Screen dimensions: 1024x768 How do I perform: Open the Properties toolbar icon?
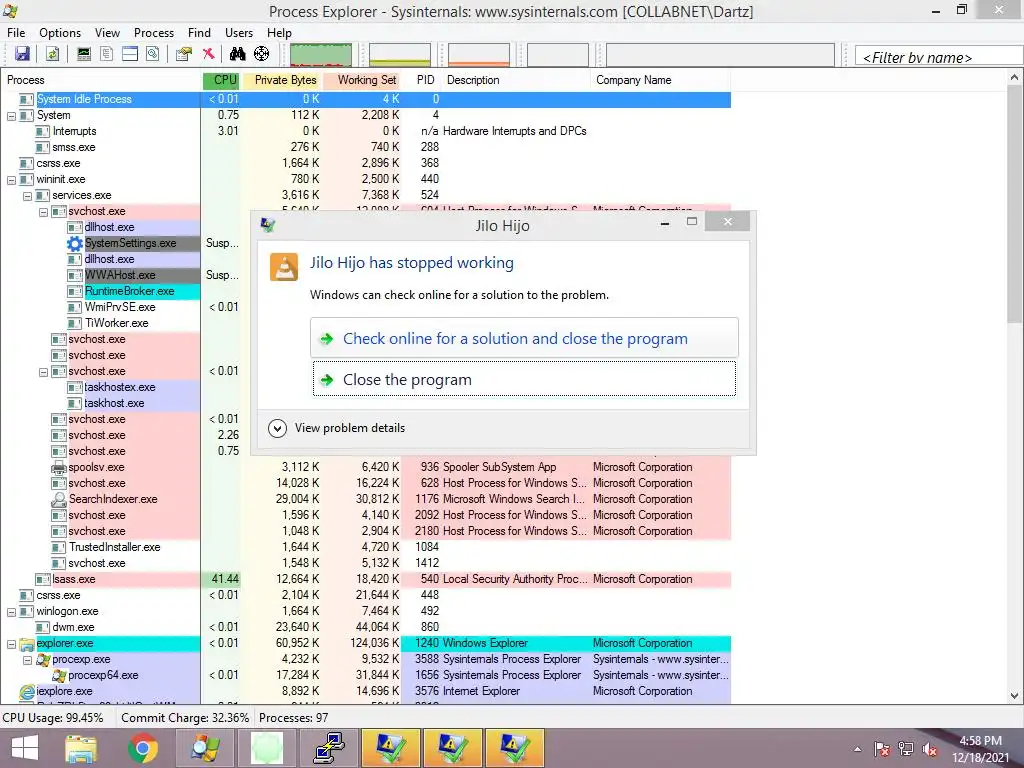(x=184, y=54)
